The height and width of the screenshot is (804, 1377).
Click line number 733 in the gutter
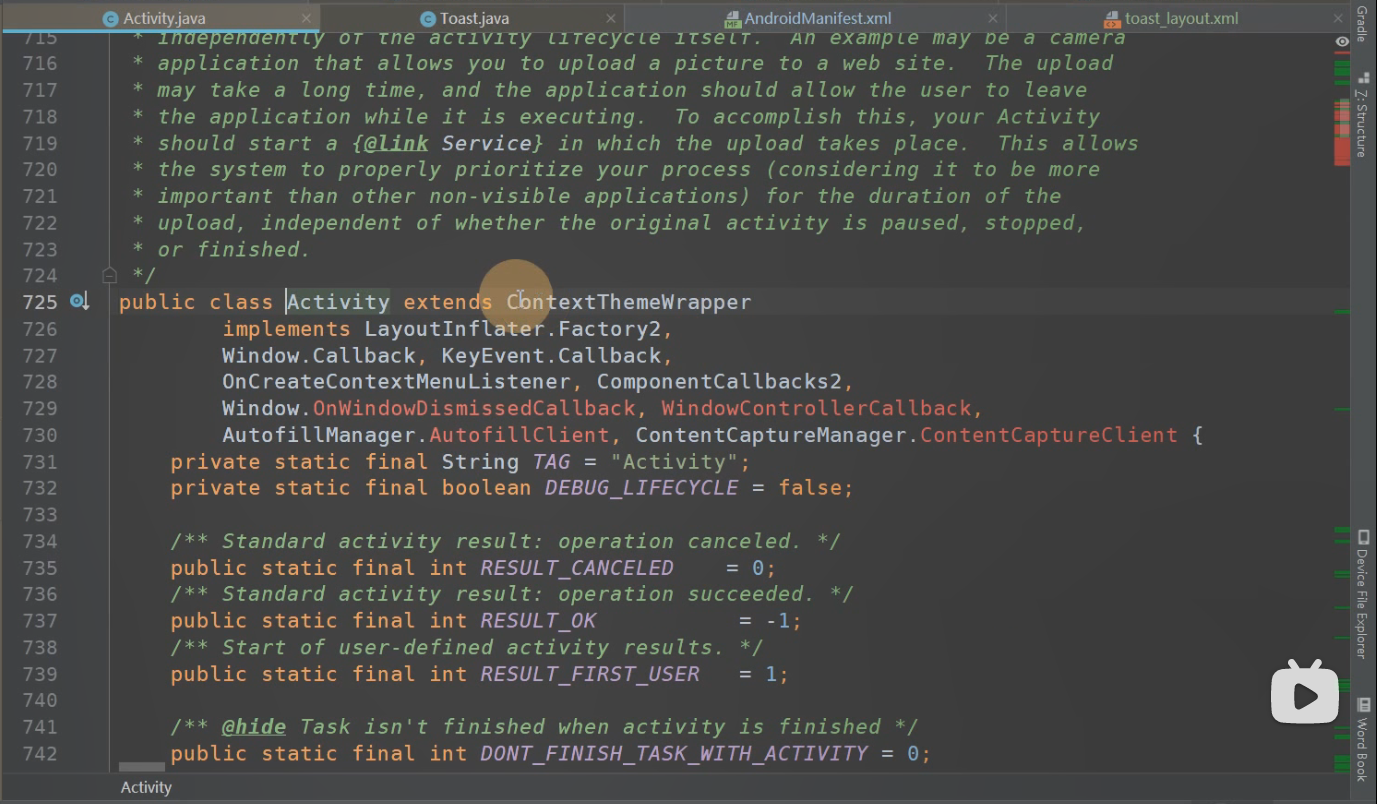coord(39,514)
